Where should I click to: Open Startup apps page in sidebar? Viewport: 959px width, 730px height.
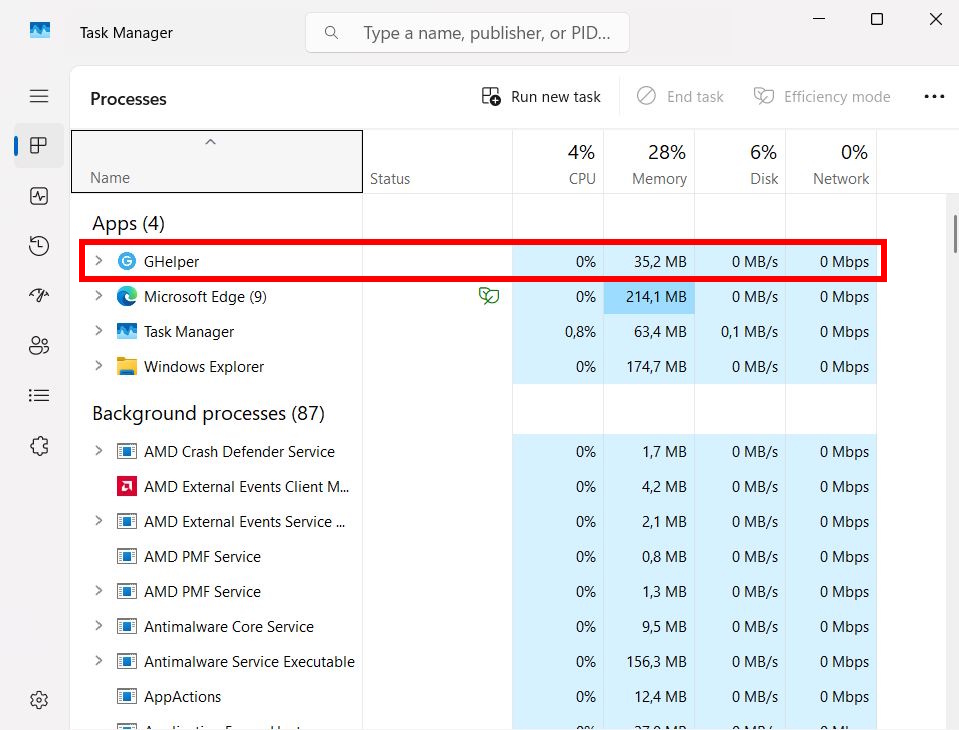tap(39, 296)
